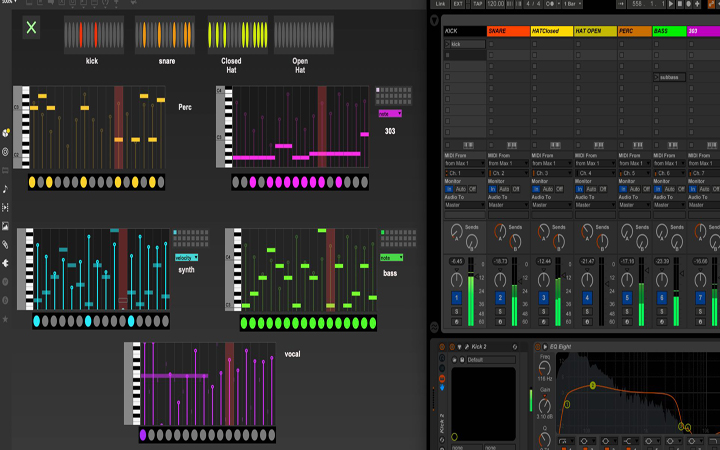This screenshot has width=720, height=450.
Task: Click the EQ Eight Freq knob
Action: tap(545, 368)
